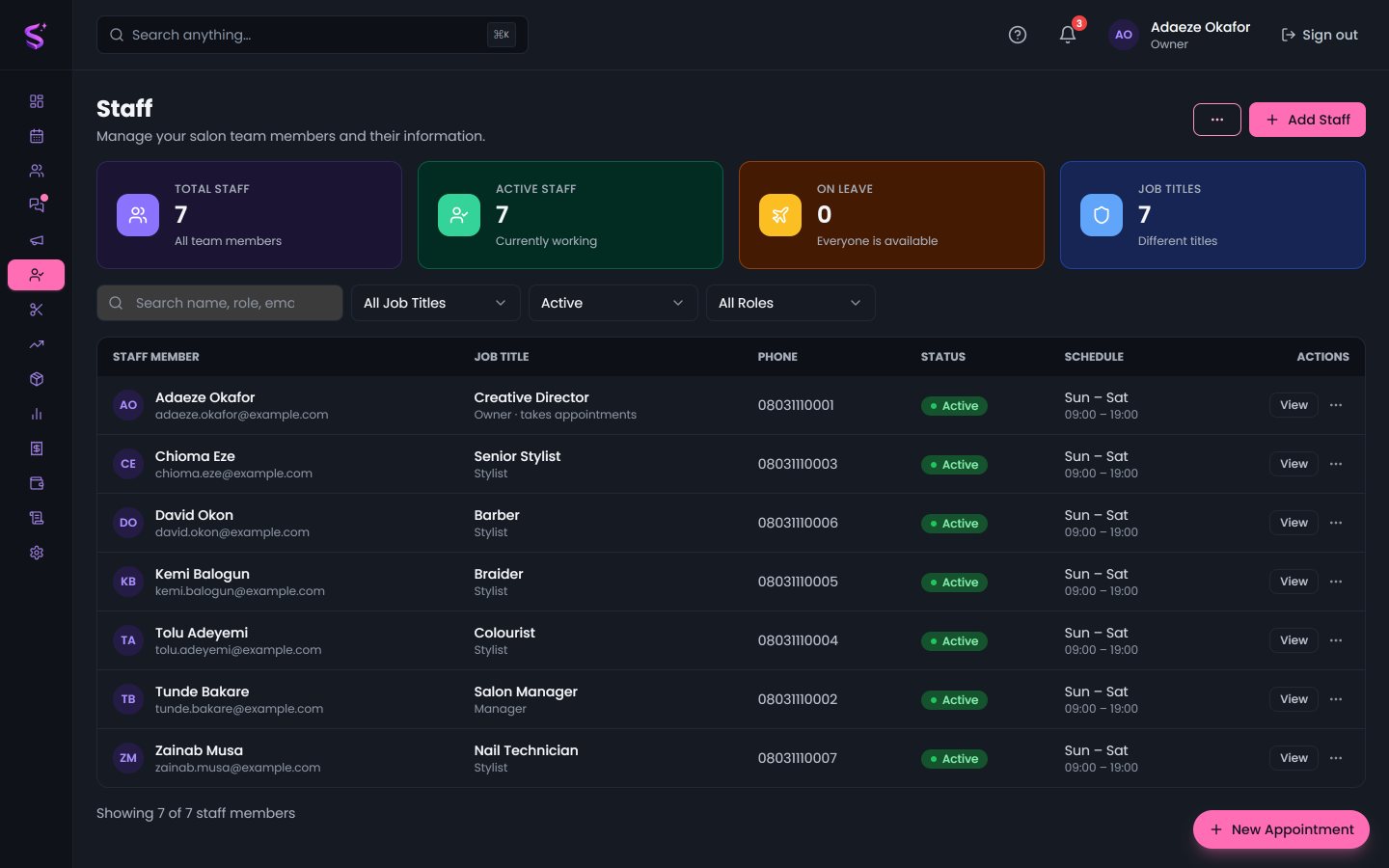The height and width of the screenshot is (868, 1389).
Task: Expand the All Job Titles dropdown
Action: tap(436, 303)
